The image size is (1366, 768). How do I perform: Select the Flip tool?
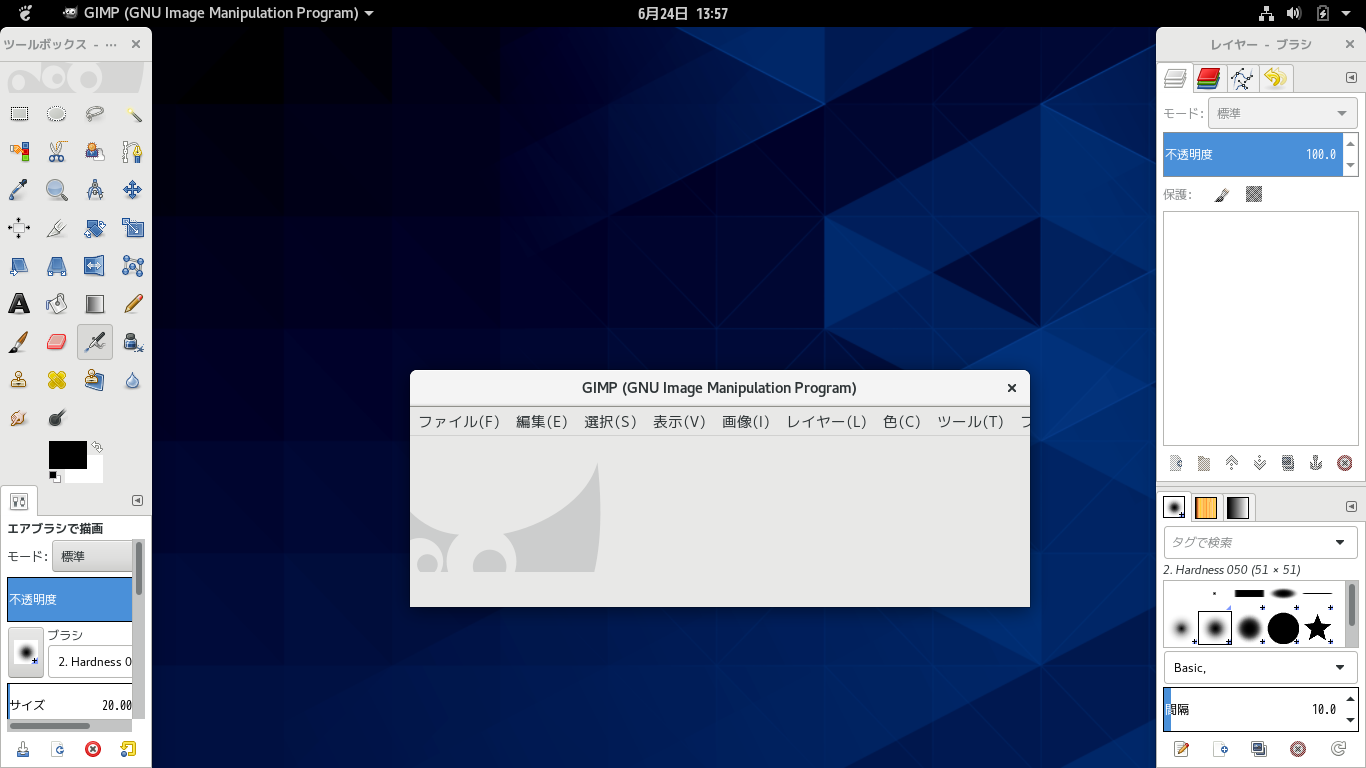(95, 266)
